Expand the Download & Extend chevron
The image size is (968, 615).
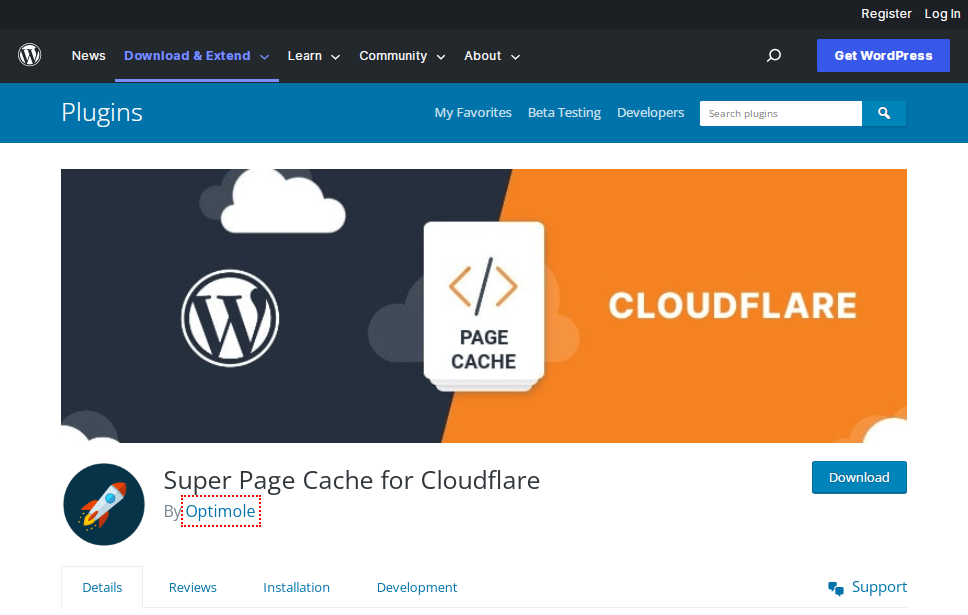click(x=264, y=57)
